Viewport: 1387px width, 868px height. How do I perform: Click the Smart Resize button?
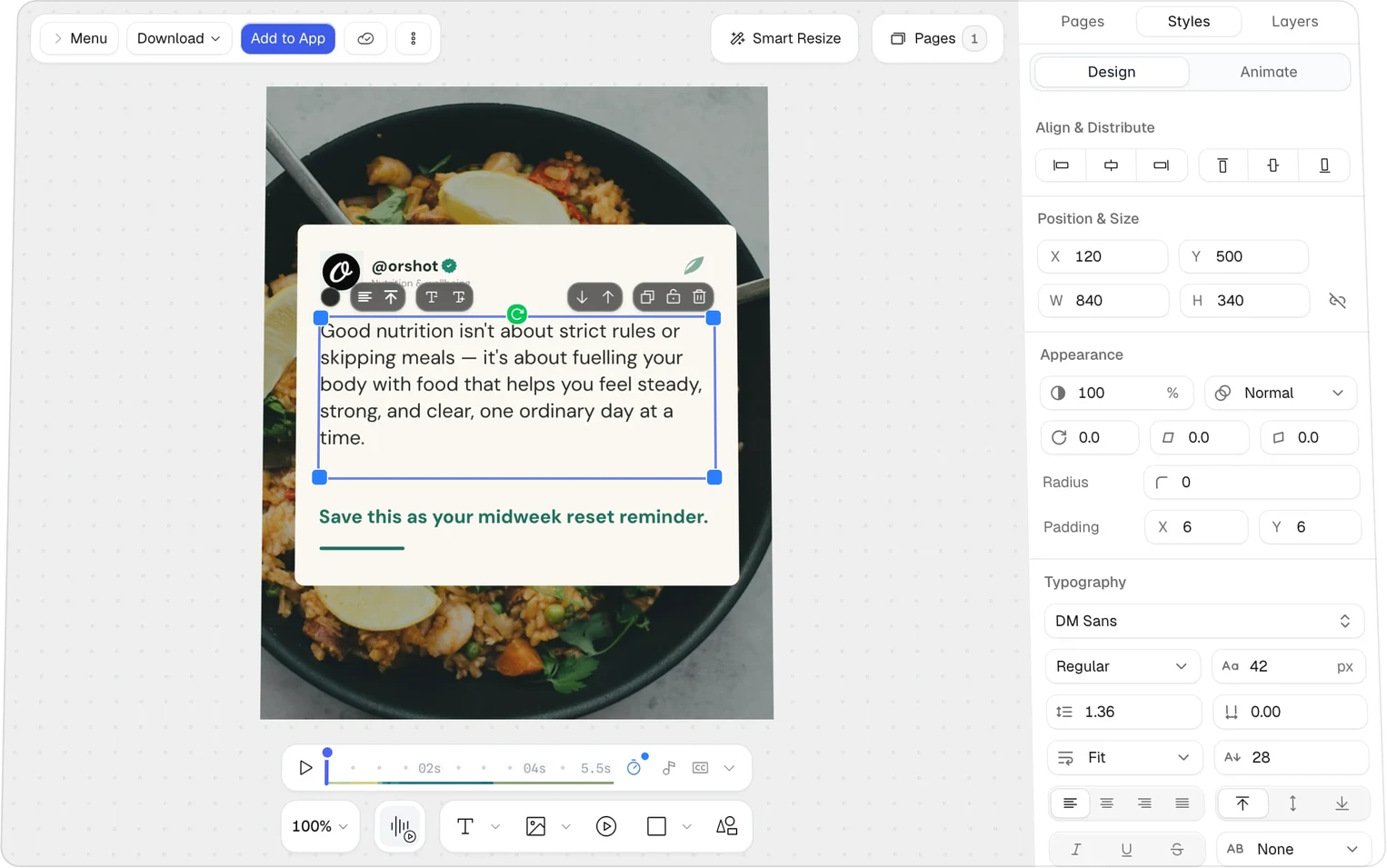785,38
